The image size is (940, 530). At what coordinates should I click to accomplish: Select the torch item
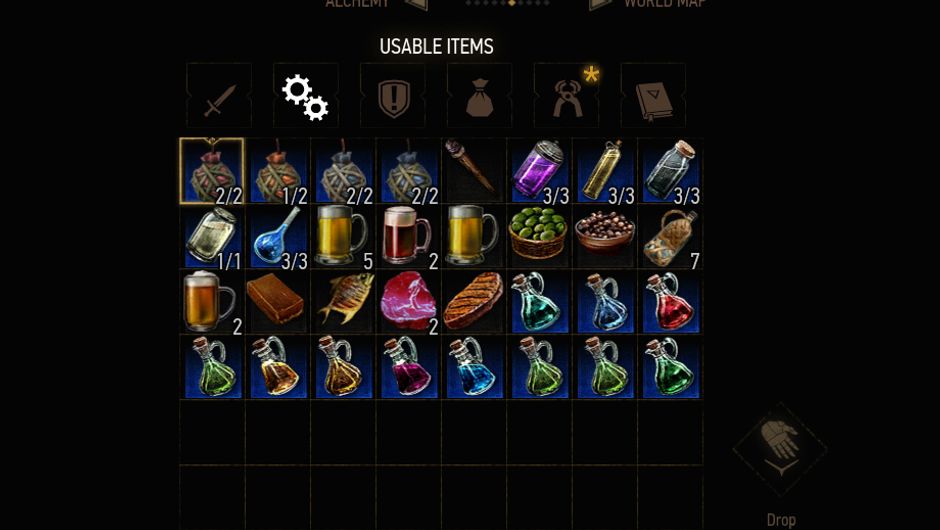click(x=474, y=171)
